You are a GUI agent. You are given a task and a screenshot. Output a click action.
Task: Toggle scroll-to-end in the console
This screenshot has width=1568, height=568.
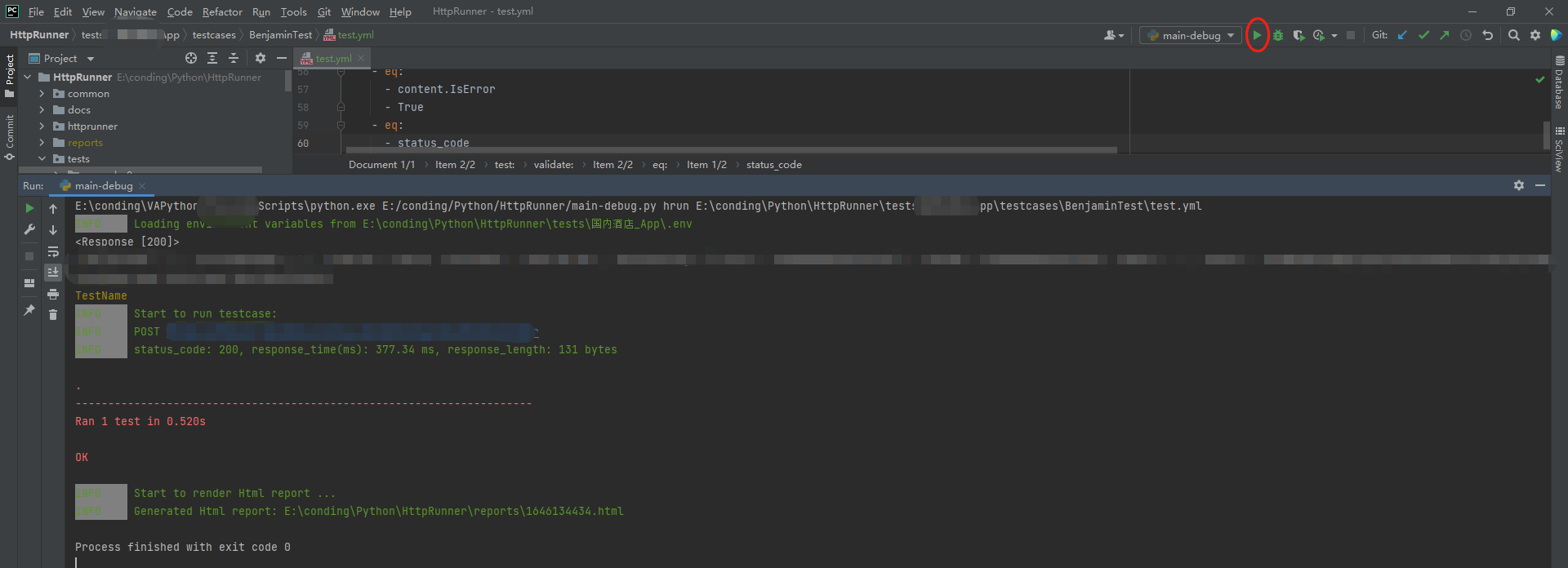coord(53,273)
